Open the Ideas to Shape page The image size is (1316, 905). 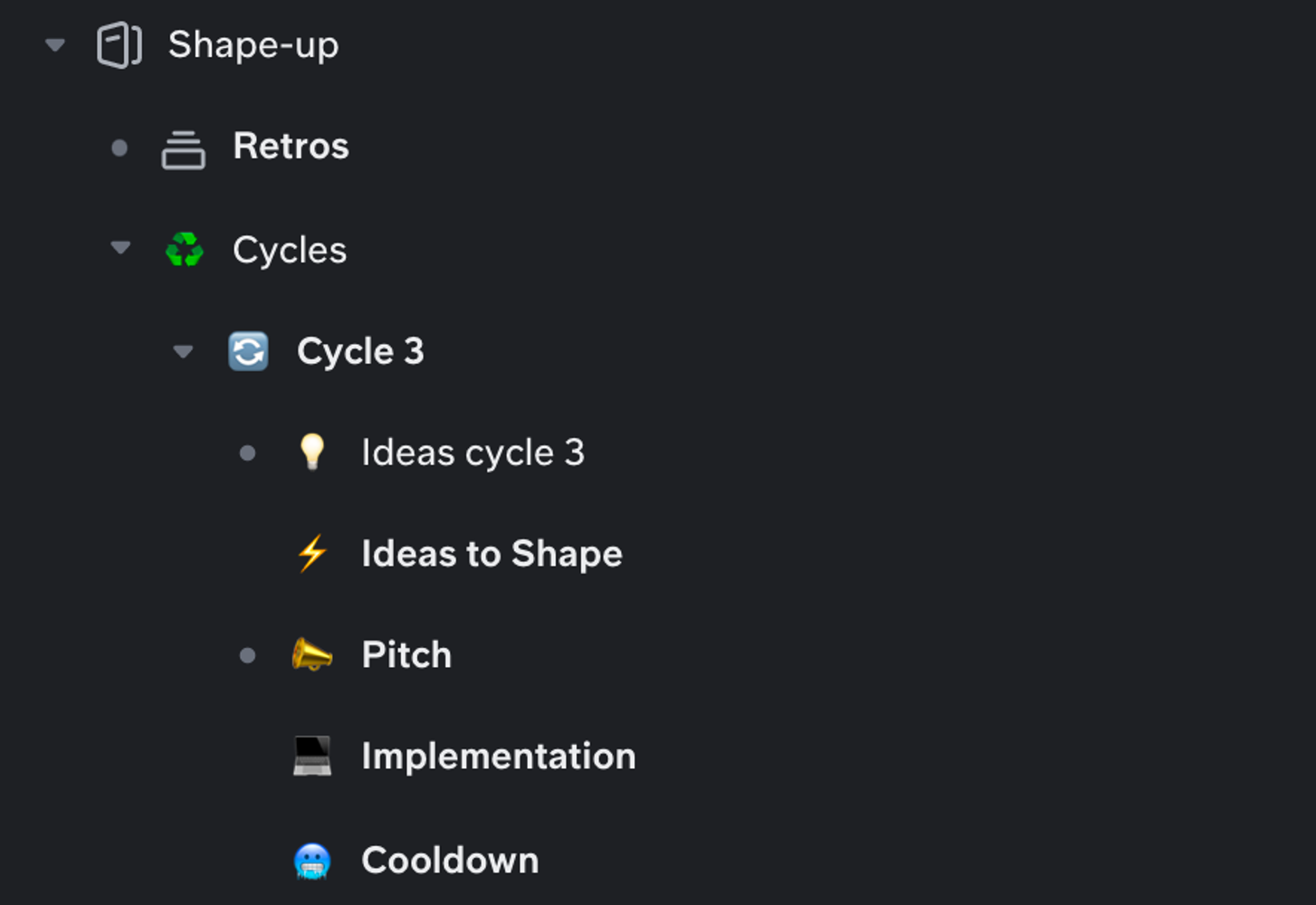click(491, 553)
